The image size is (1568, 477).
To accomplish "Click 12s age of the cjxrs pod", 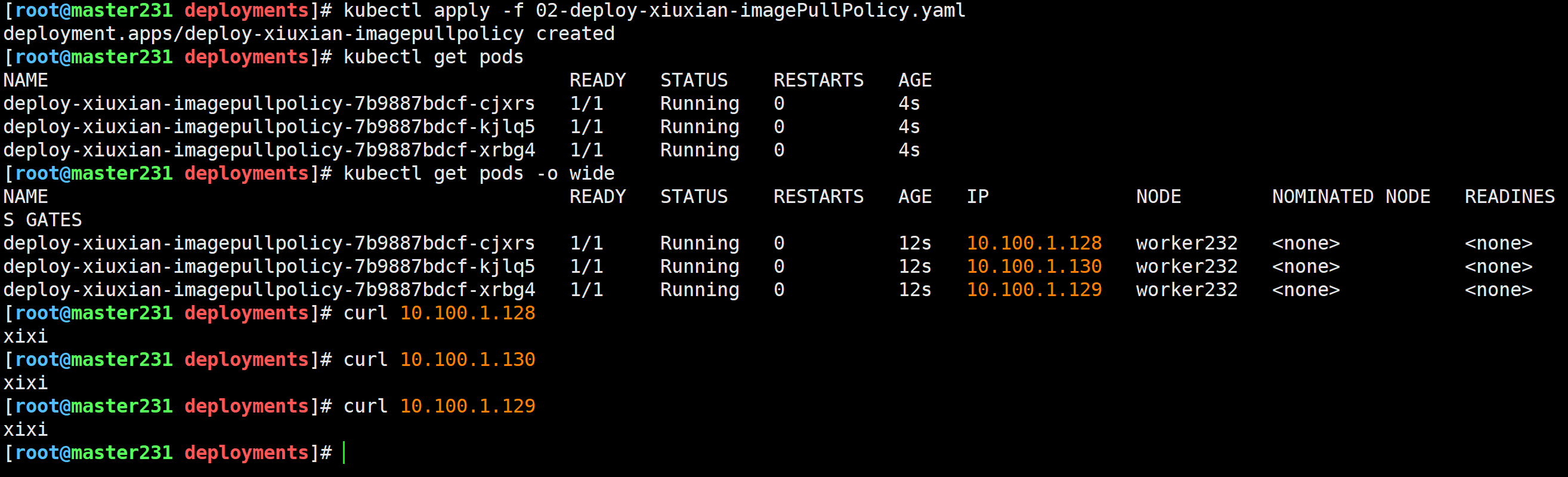I will pos(915,244).
